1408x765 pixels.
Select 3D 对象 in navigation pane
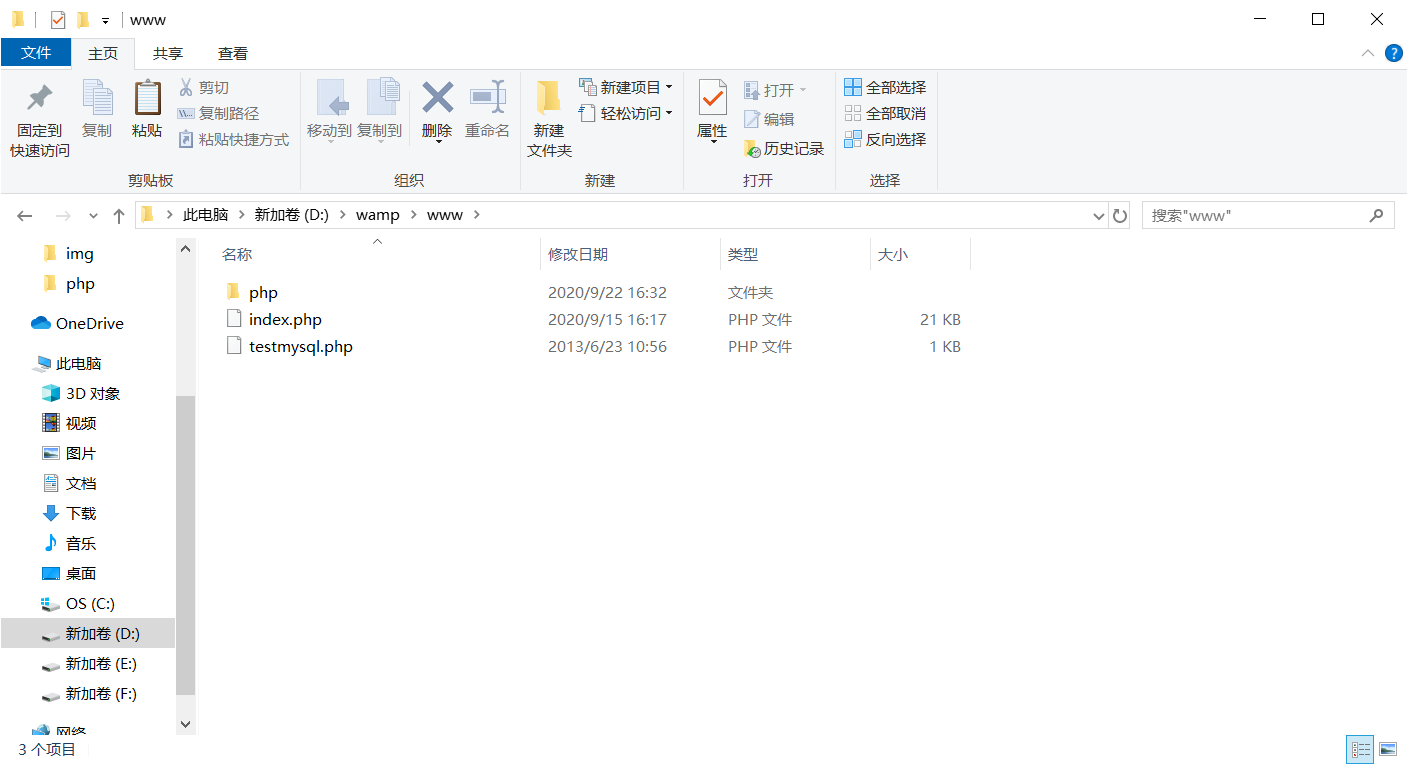coord(93,394)
